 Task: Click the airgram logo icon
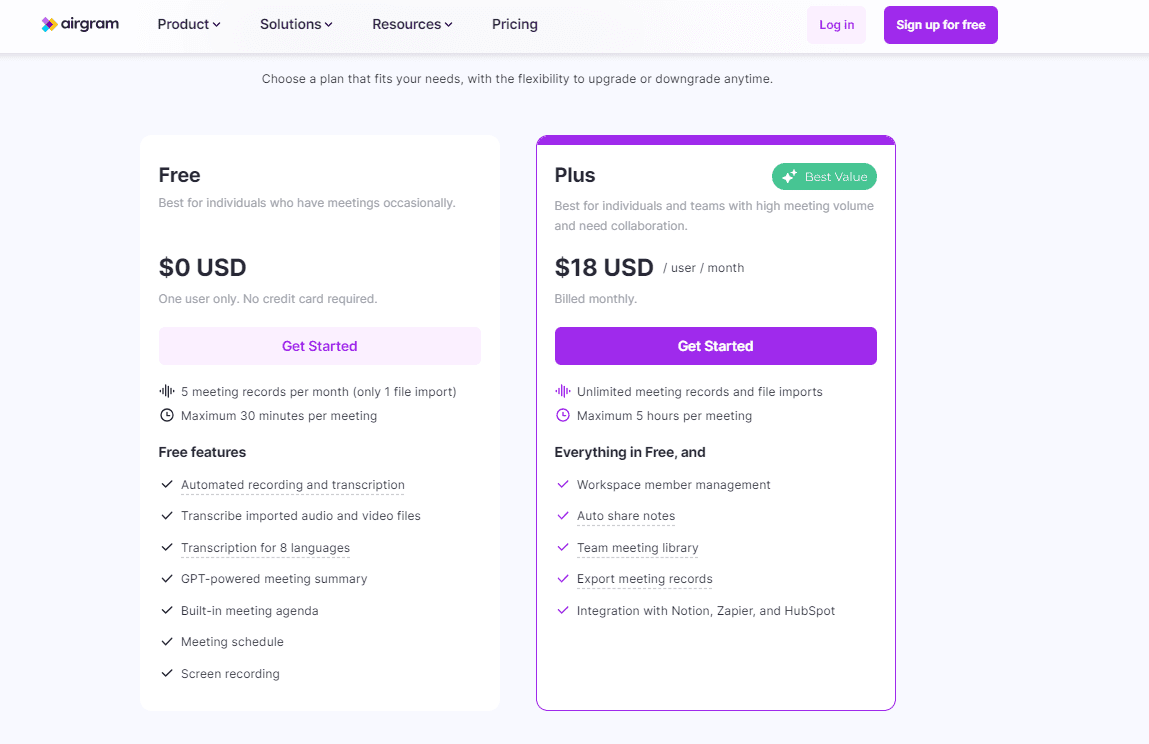49,24
